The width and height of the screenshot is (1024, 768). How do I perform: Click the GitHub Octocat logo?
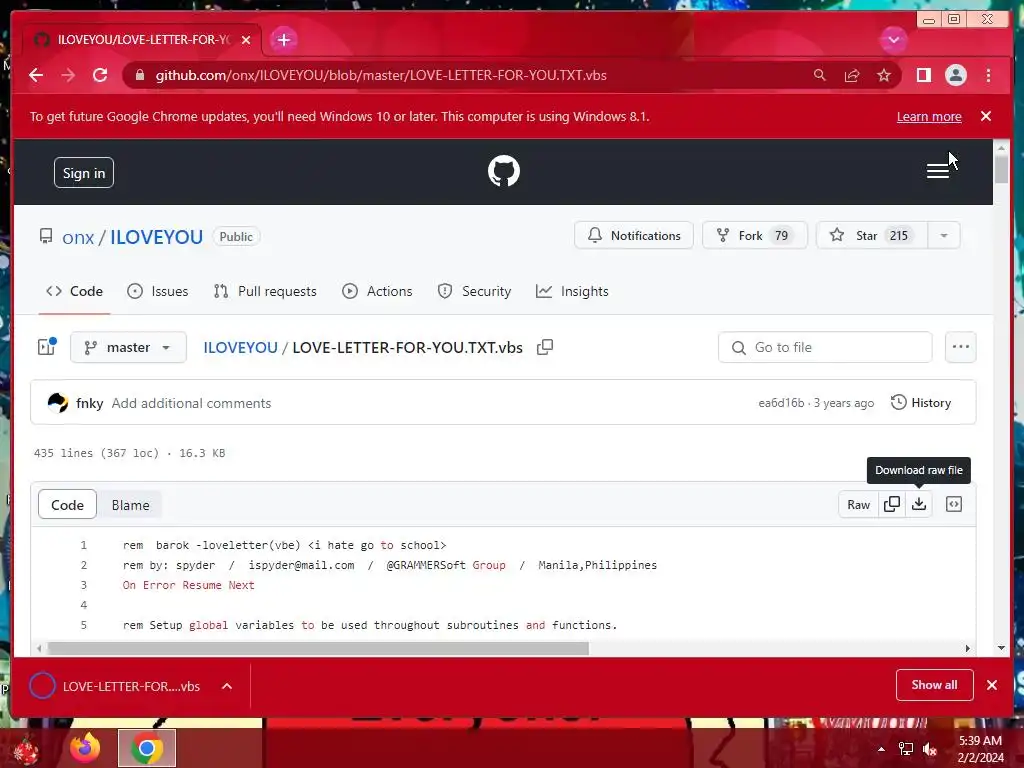click(504, 171)
